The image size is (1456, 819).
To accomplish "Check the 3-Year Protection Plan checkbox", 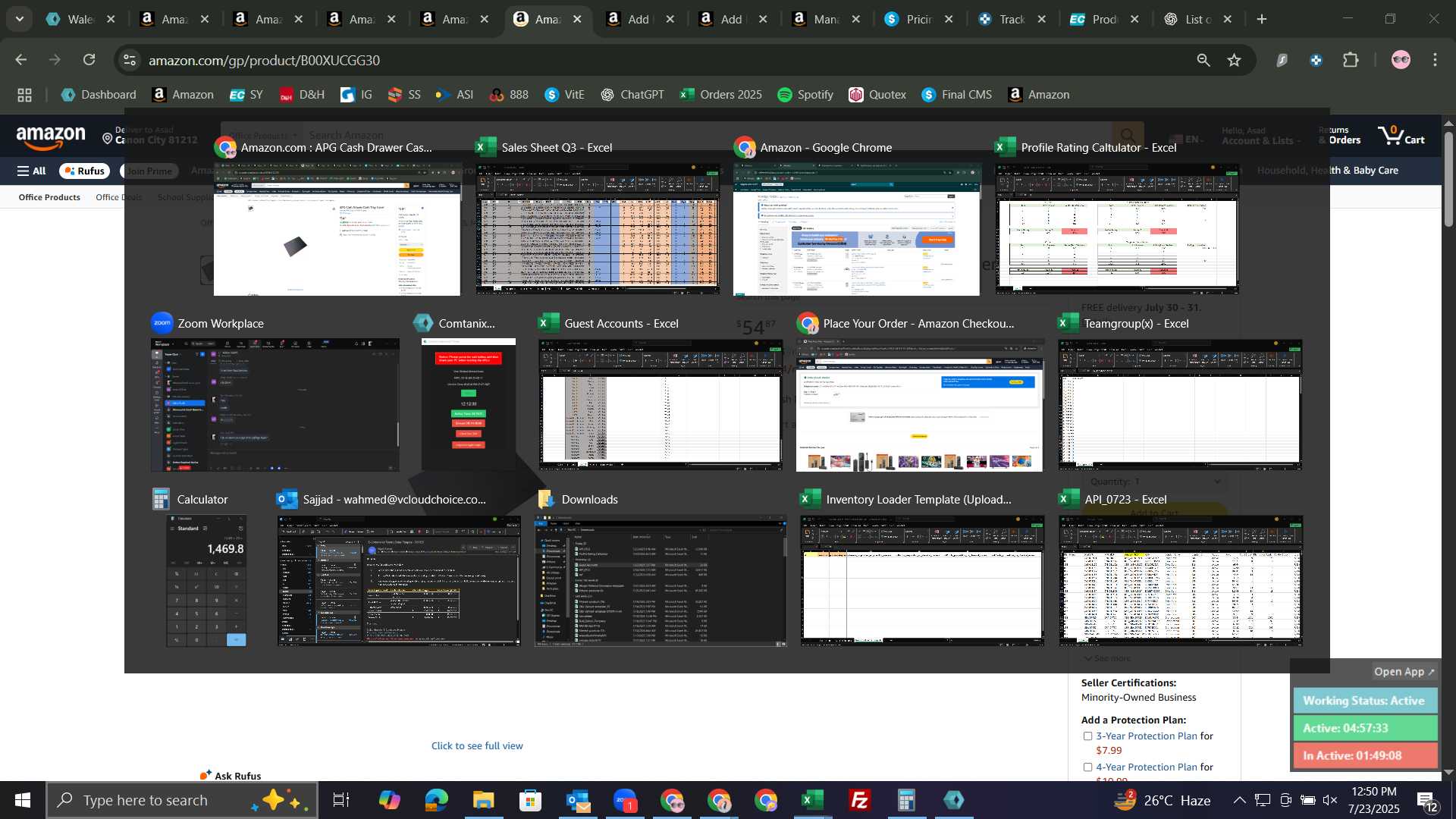I will pos(1087,736).
